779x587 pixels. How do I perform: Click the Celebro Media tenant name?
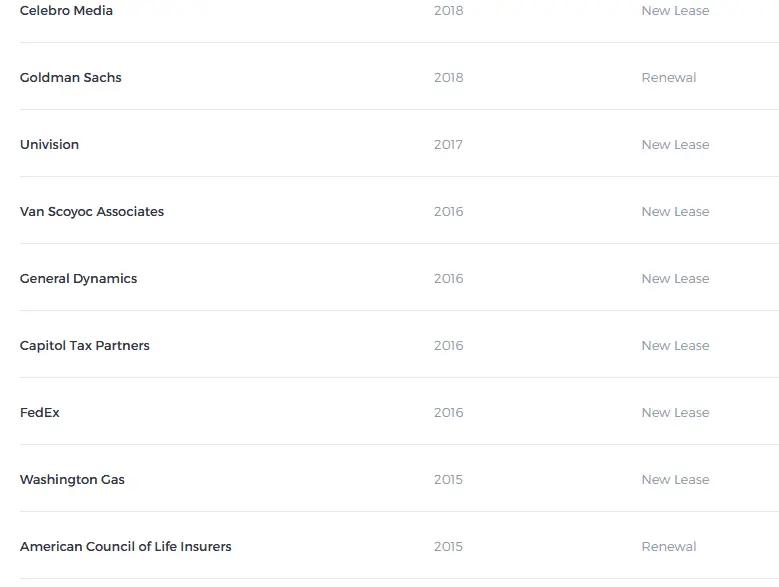[66, 11]
